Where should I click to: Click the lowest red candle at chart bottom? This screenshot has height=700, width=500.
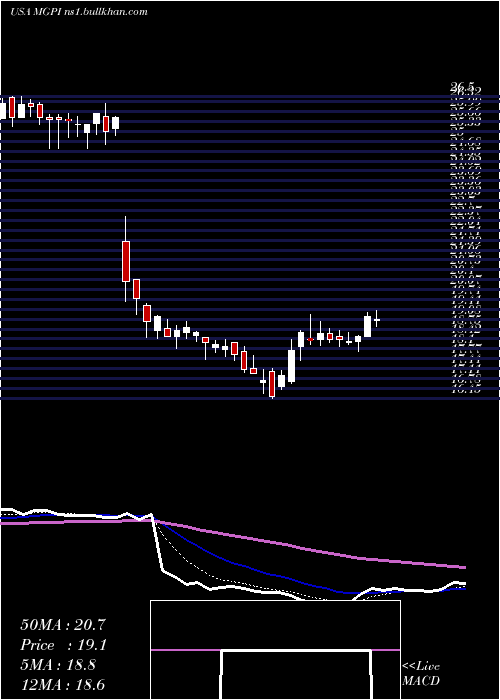click(272, 384)
